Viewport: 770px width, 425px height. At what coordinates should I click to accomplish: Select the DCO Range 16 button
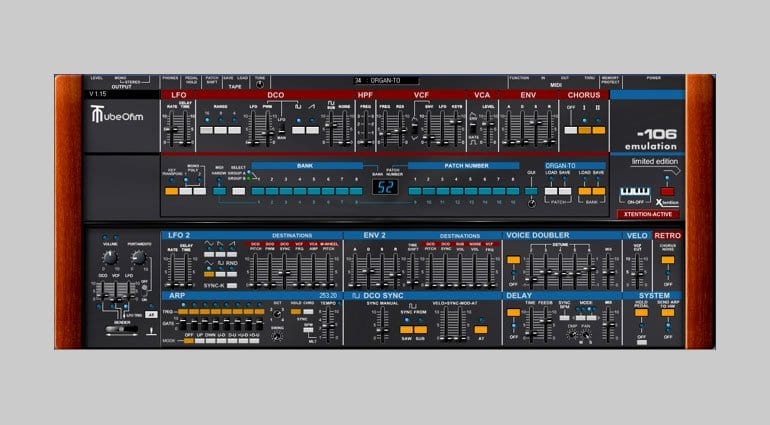[x=207, y=130]
